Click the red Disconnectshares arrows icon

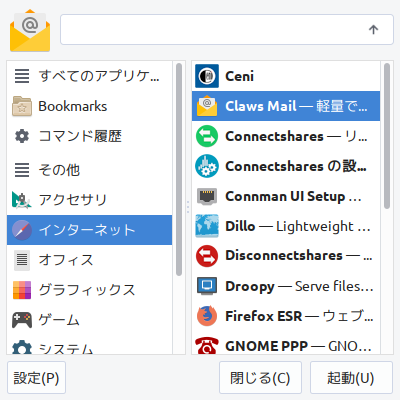(207, 256)
